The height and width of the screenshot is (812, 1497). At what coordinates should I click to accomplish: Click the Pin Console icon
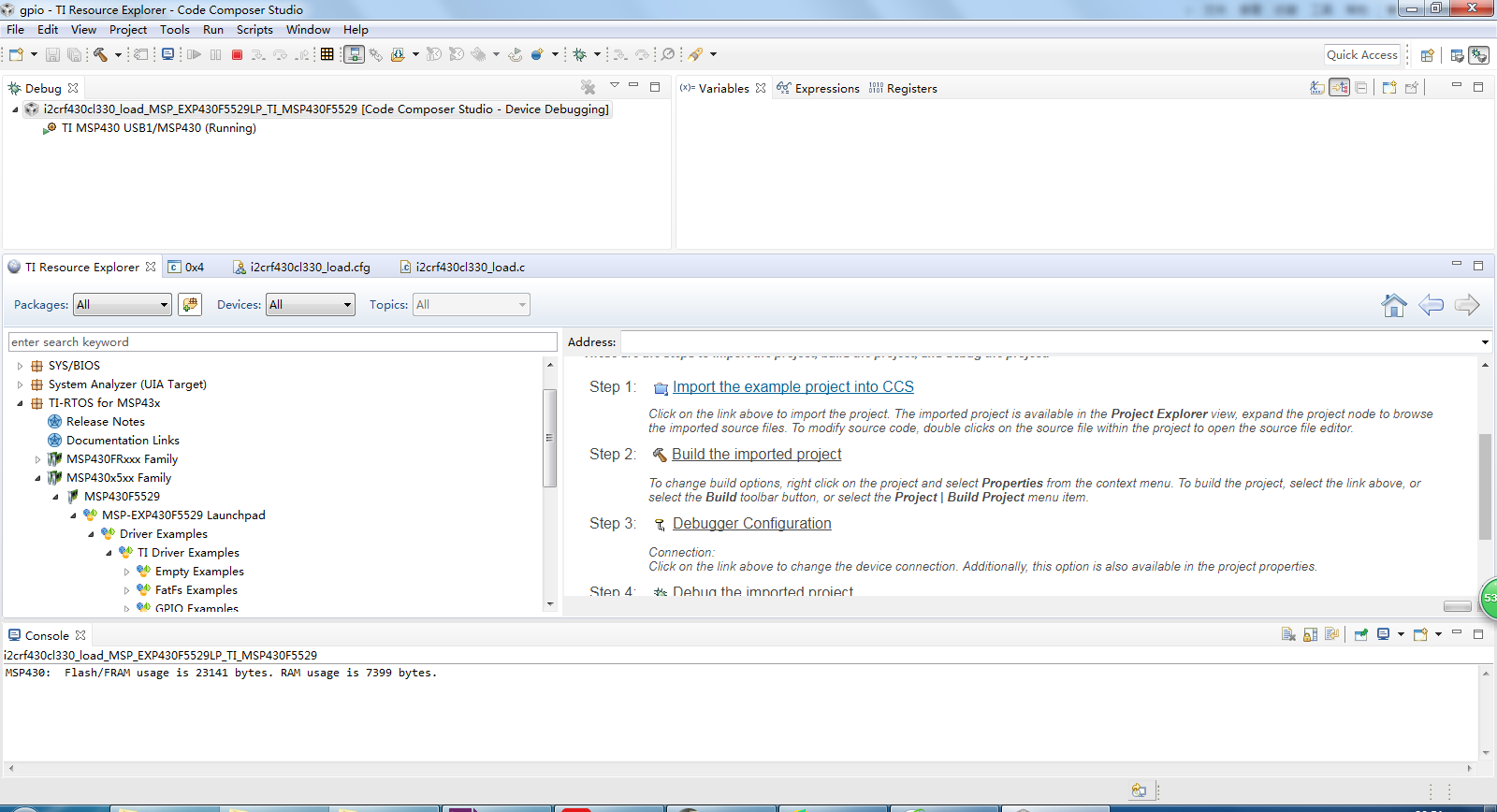click(1361, 634)
